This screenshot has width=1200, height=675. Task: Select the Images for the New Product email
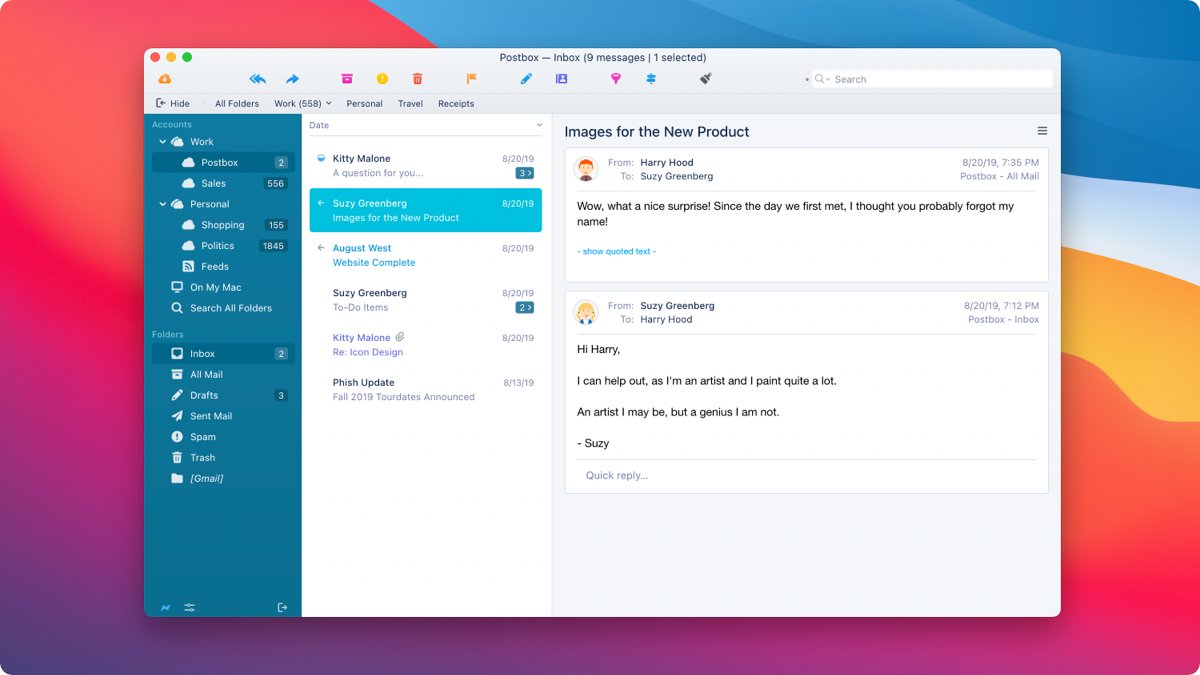click(x=426, y=210)
